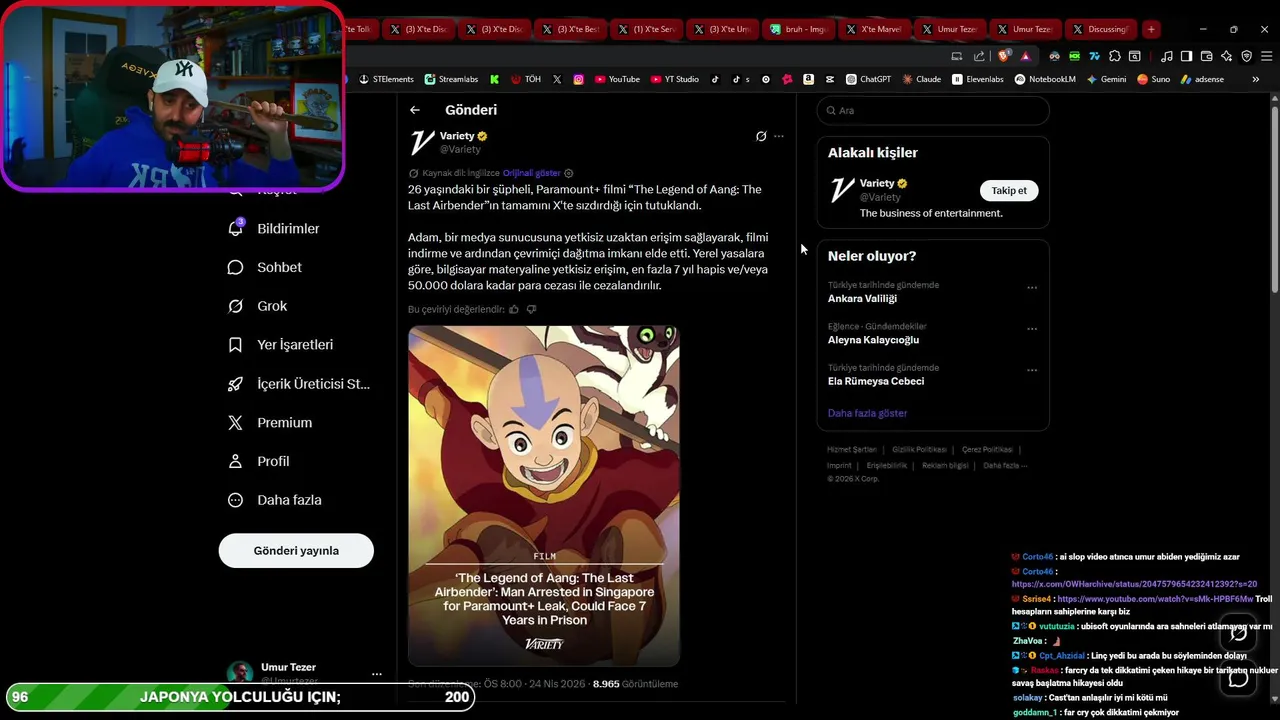Switch to Discussing browser tab

1101,29
